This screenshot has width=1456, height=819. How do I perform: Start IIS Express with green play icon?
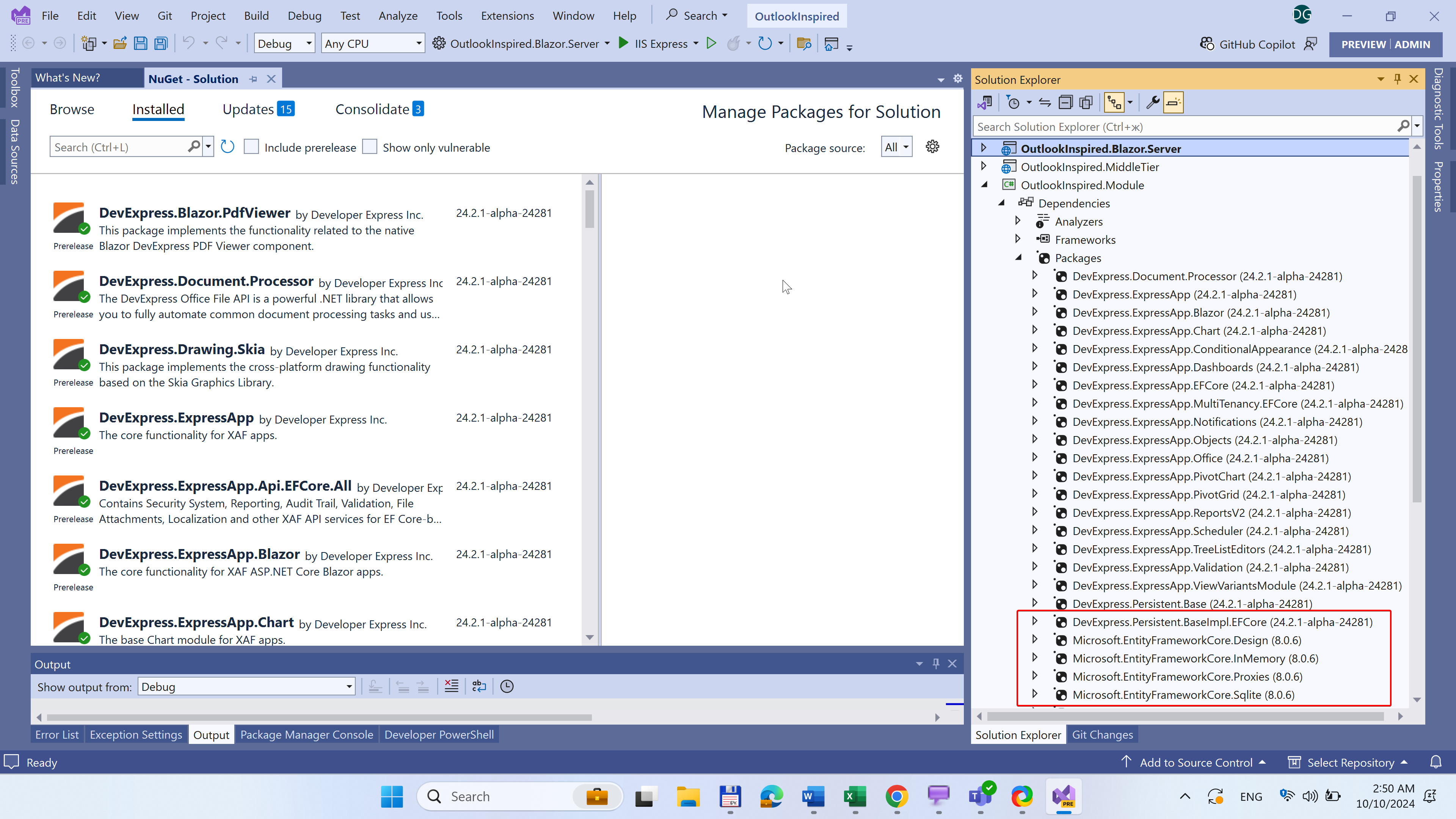[x=623, y=43]
